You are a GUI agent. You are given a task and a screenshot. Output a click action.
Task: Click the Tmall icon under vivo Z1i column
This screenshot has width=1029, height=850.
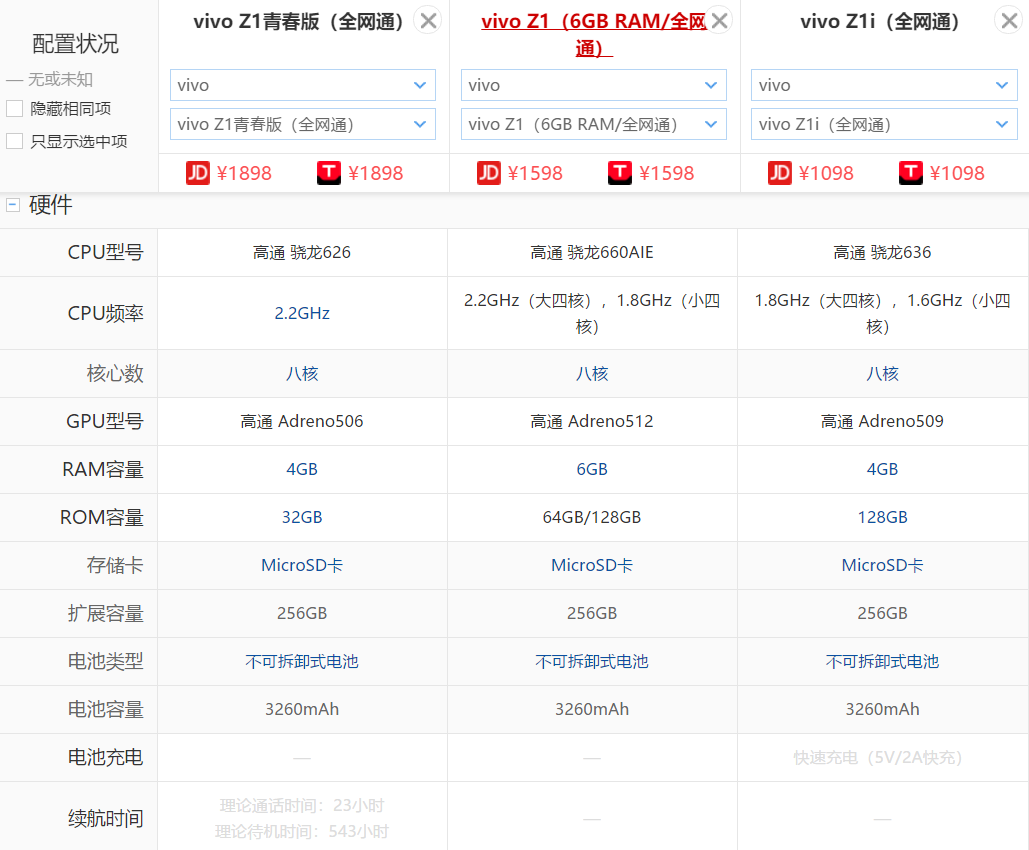pos(911,173)
